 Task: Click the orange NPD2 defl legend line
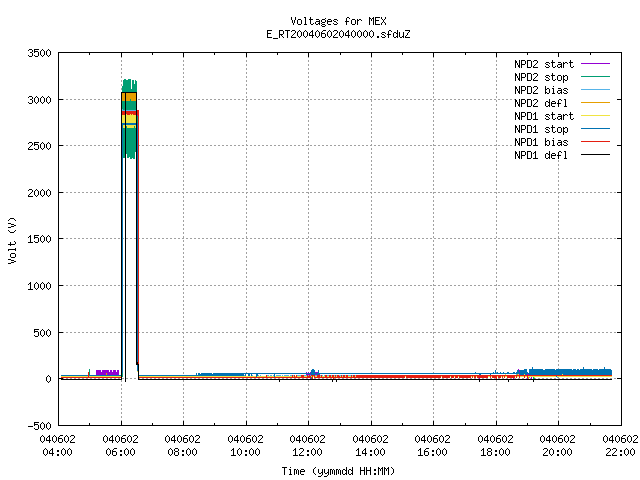(x=595, y=102)
